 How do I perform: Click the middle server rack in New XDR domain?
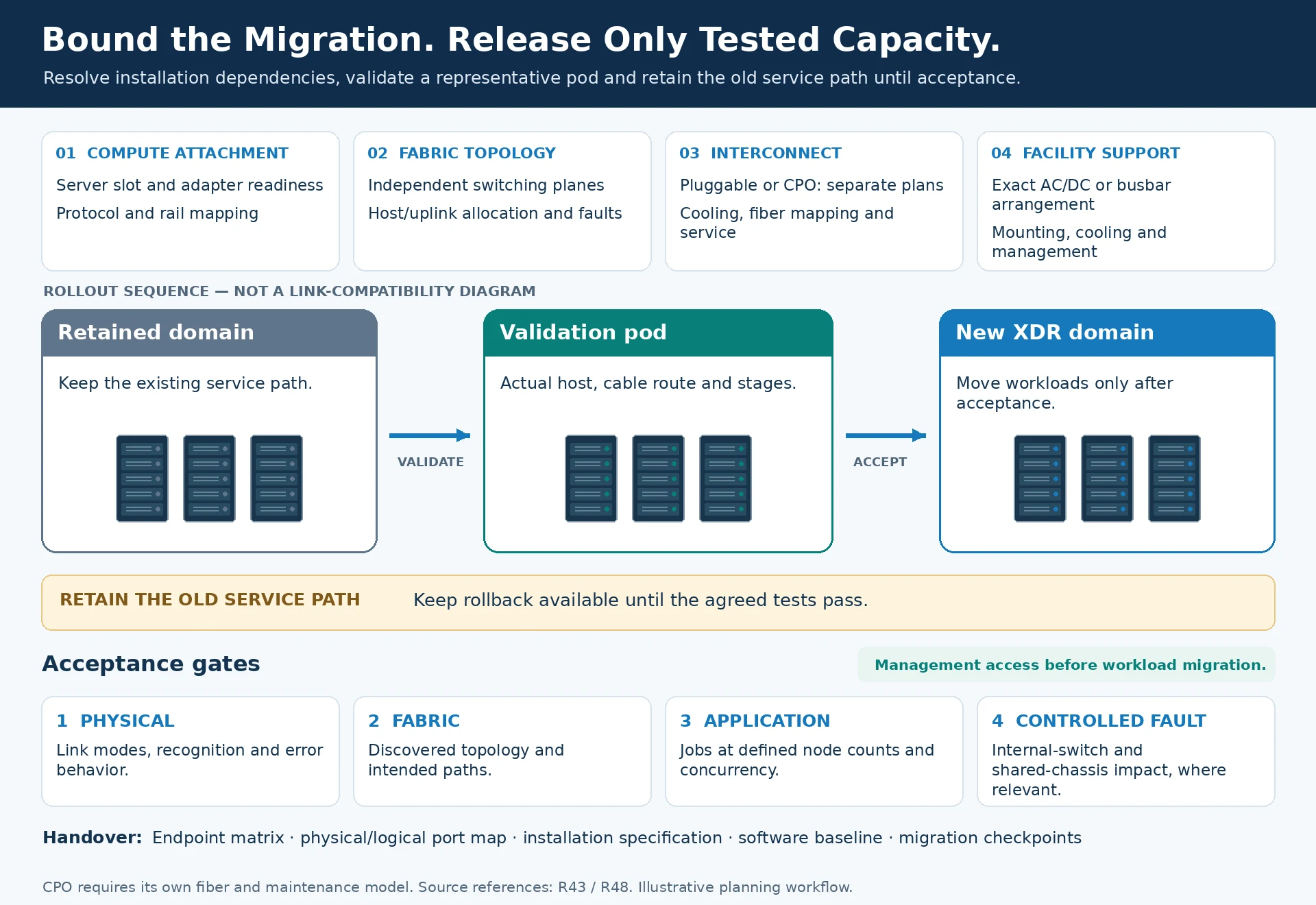pyautogui.click(x=1107, y=479)
